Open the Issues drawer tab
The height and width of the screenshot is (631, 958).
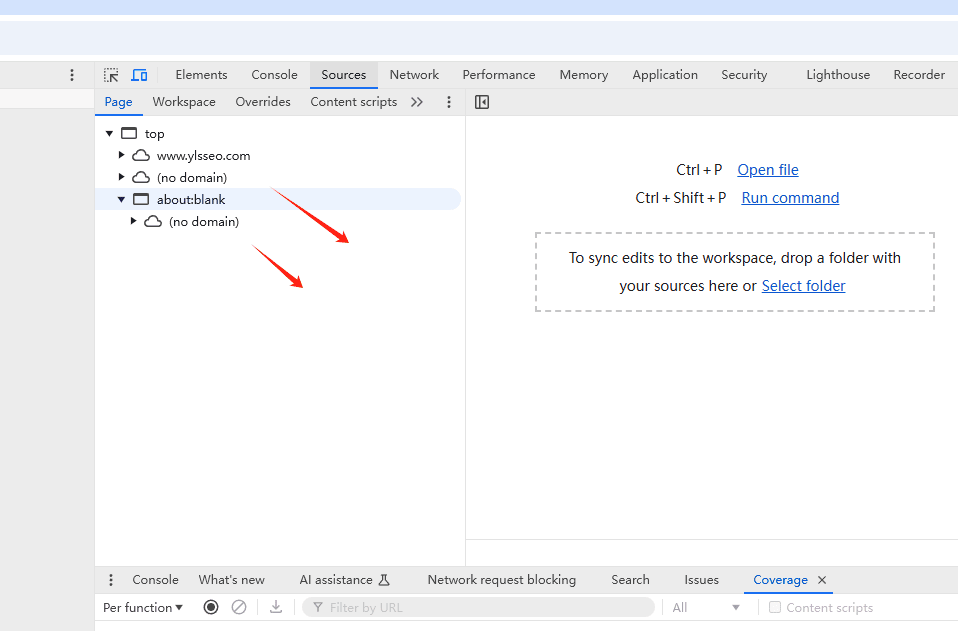pos(701,580)
